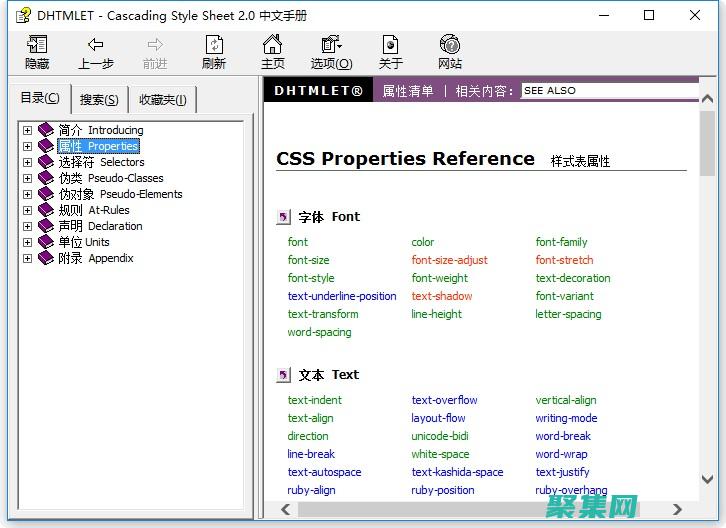The image size is (726, 528).
Task: Click the horizontal scrollbar left arrow
Action: pos(285,509)
